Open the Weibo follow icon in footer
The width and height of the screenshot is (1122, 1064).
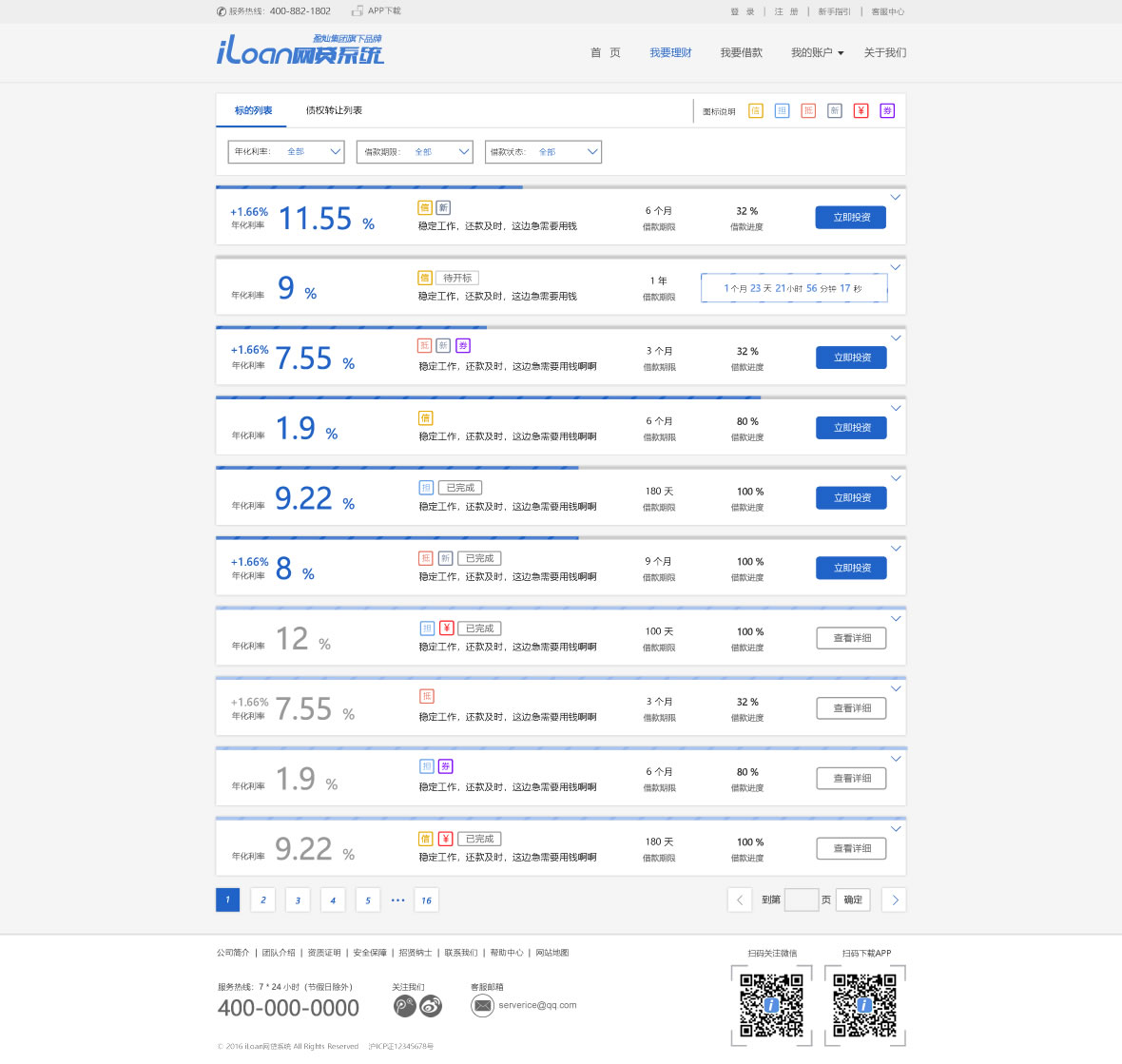tap(431, 1006)
